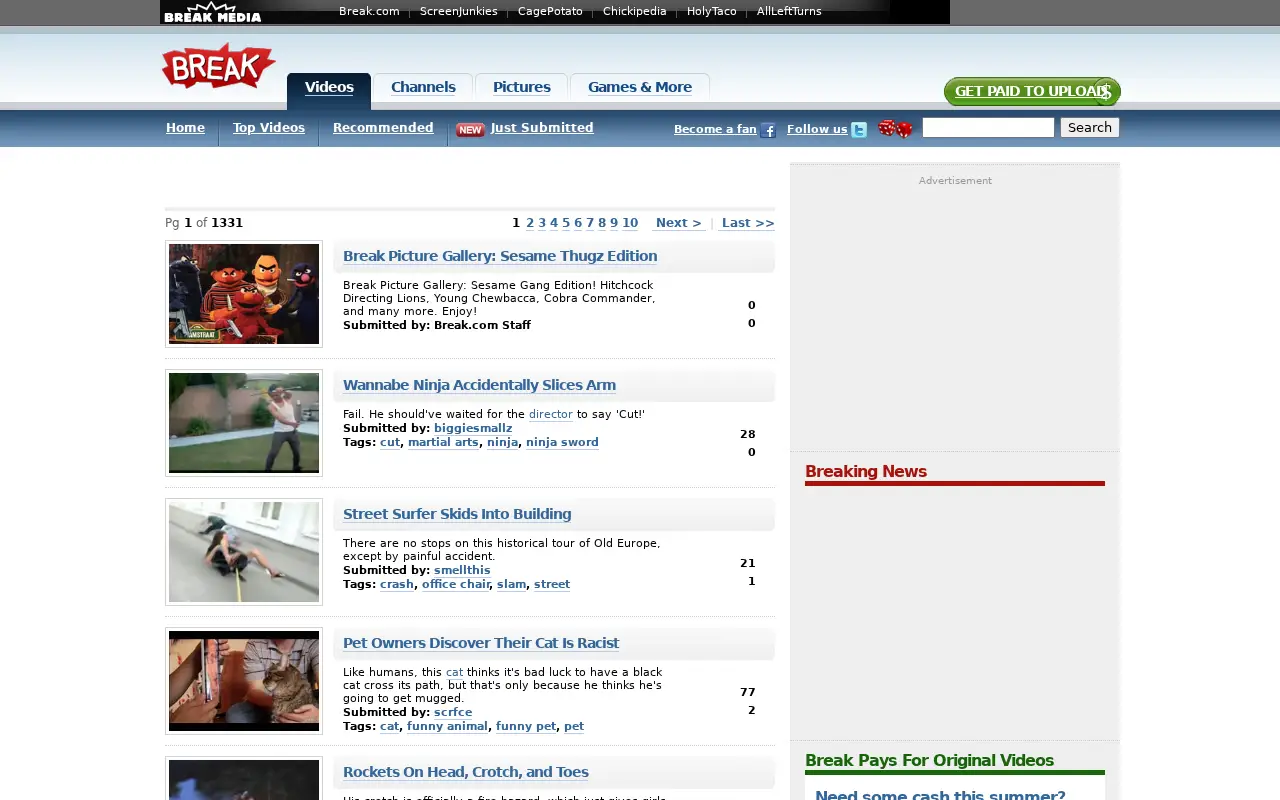Visit ScreenJunkies in the top bar

coord(459,12)
